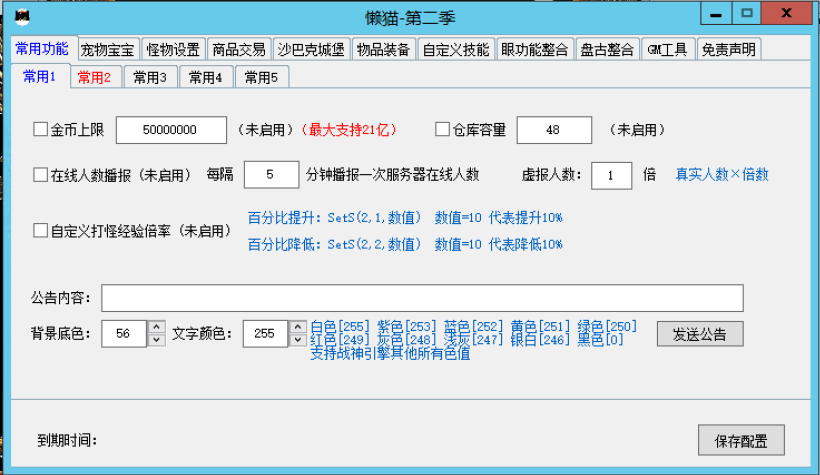
Task: Click the app icon in title bar
Action: (x=22, y=17)
